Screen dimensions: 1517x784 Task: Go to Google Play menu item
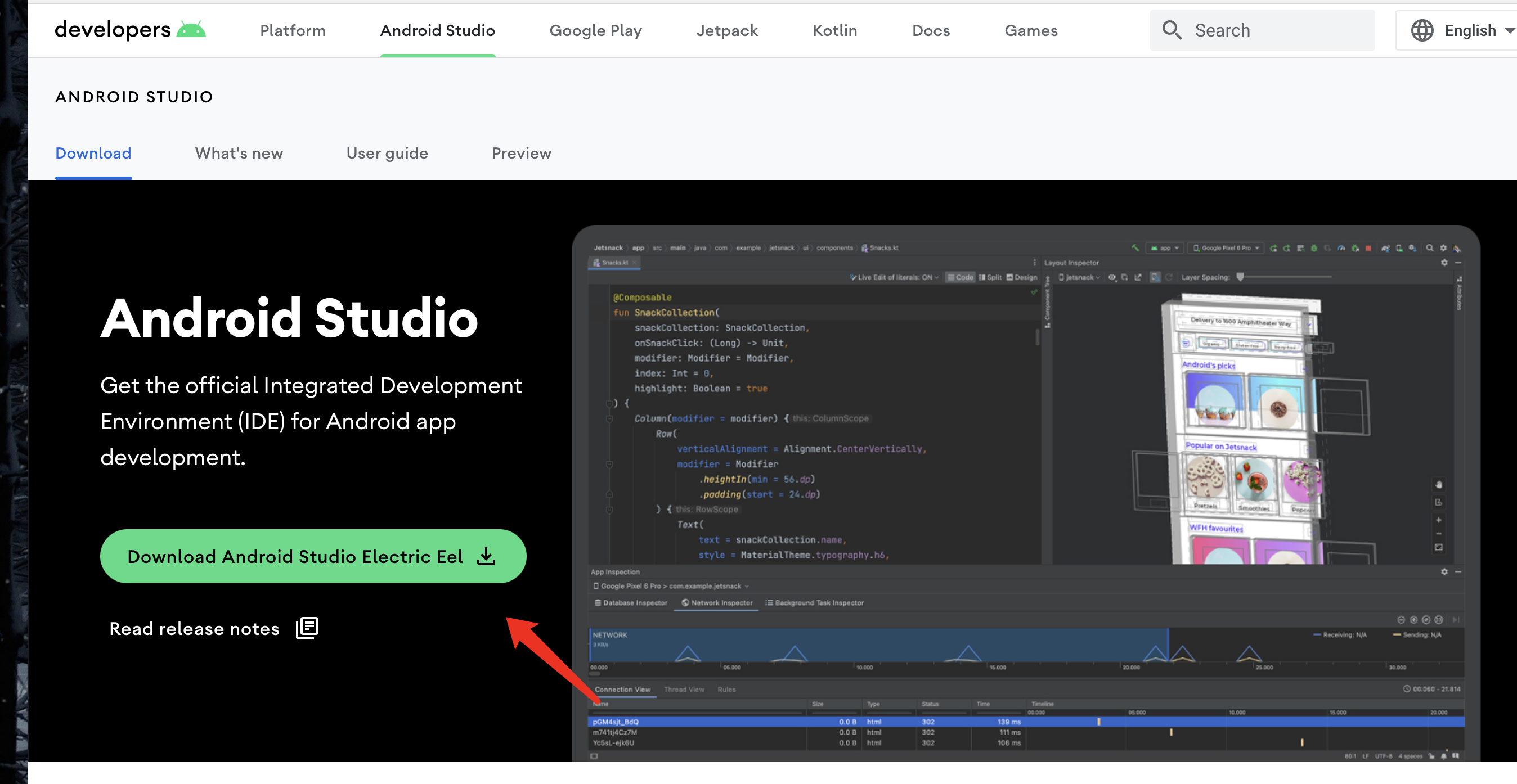point(595,30)
